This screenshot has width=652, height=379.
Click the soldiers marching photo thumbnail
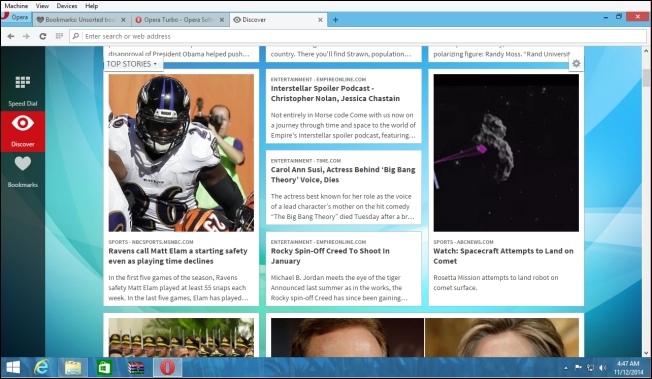click(181, 337)
